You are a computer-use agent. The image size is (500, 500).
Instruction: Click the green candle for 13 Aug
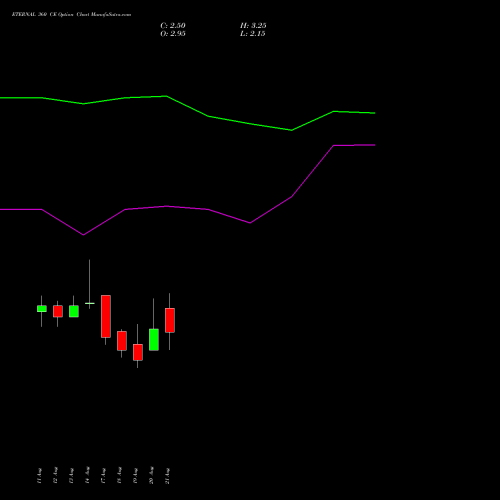click(x=74, y=311)
